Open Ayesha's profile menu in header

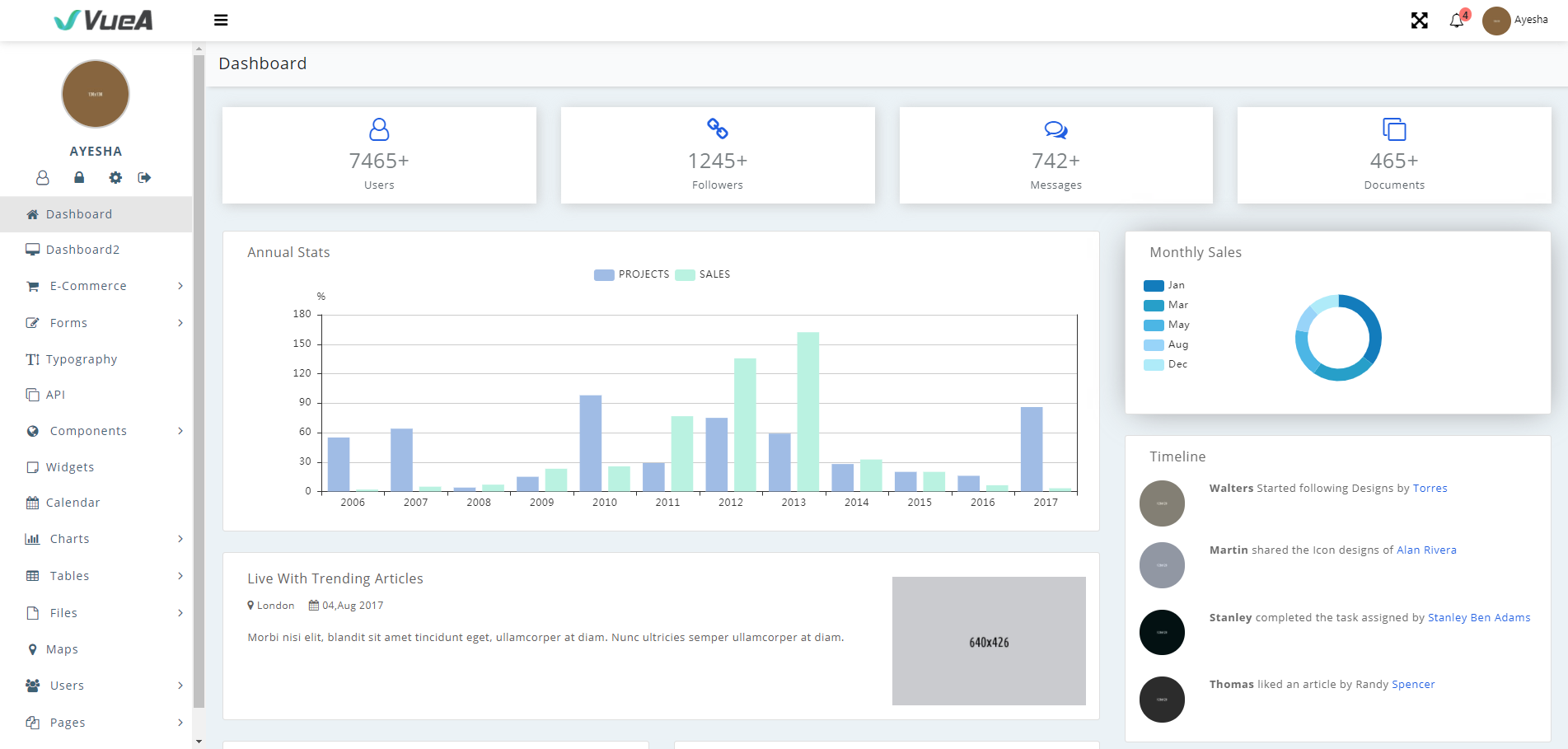click(1515, 20)
